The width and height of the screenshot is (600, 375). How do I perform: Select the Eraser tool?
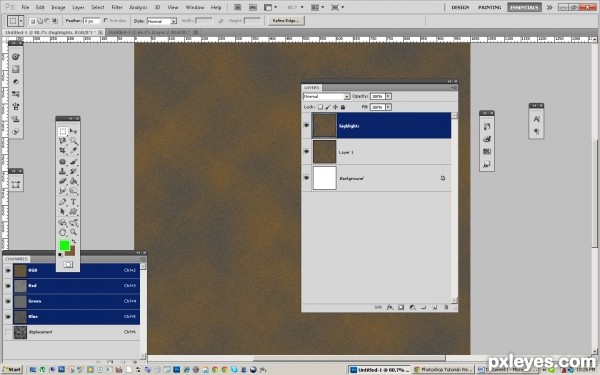click(63, 181)
